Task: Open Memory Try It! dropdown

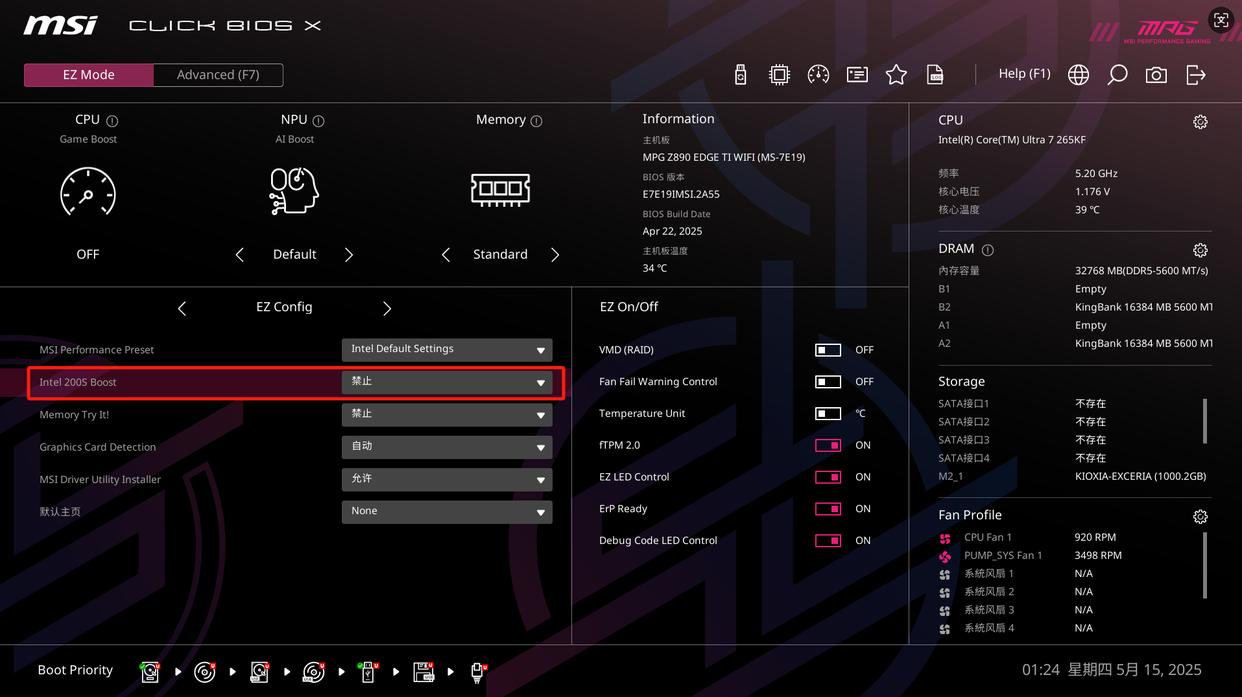Action: click(447, 414)
